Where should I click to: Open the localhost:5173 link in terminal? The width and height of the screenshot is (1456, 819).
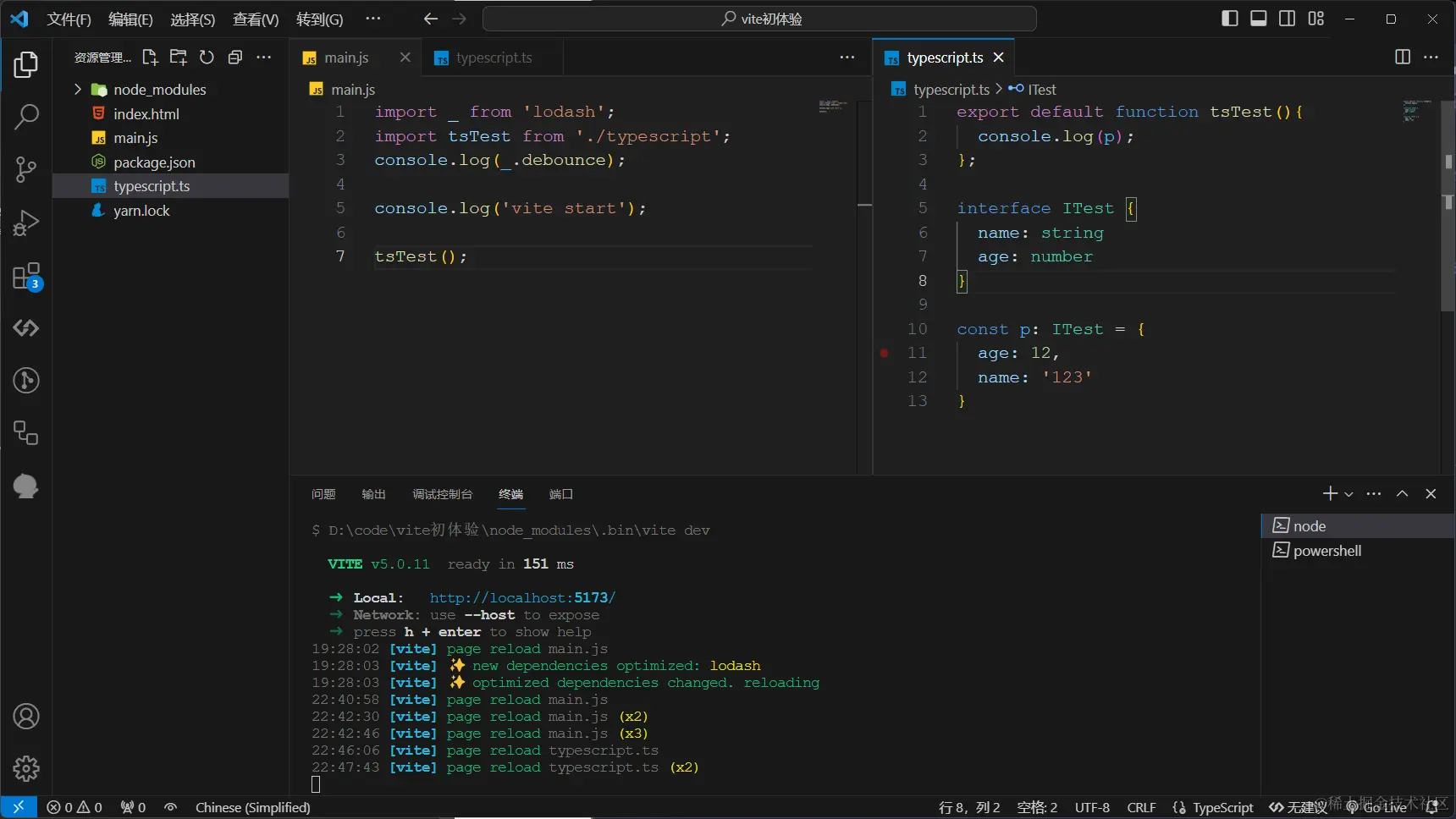pyautogui.click(x=522, y=598)
